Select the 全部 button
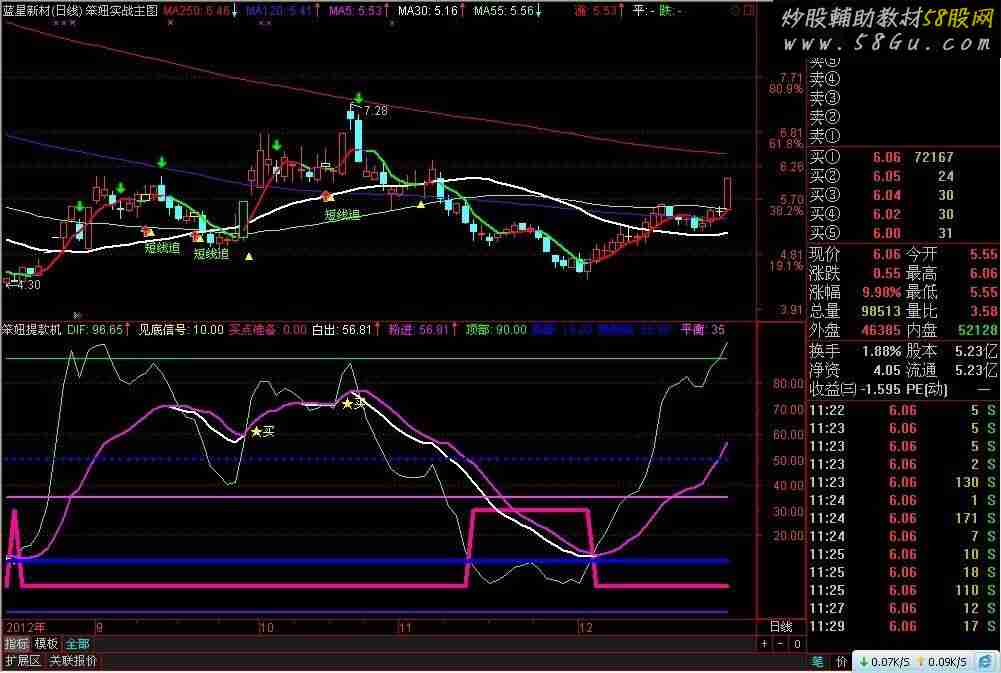The width and height of the screenshot is (1001, 673). [x=78, y=644]
